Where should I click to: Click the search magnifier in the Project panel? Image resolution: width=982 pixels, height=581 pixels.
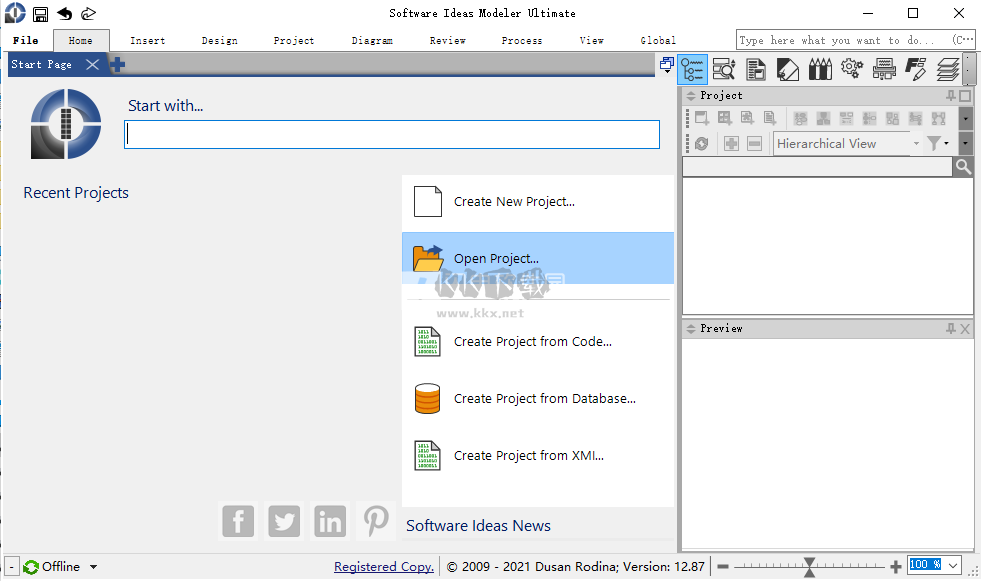click(x=962, y=166)
